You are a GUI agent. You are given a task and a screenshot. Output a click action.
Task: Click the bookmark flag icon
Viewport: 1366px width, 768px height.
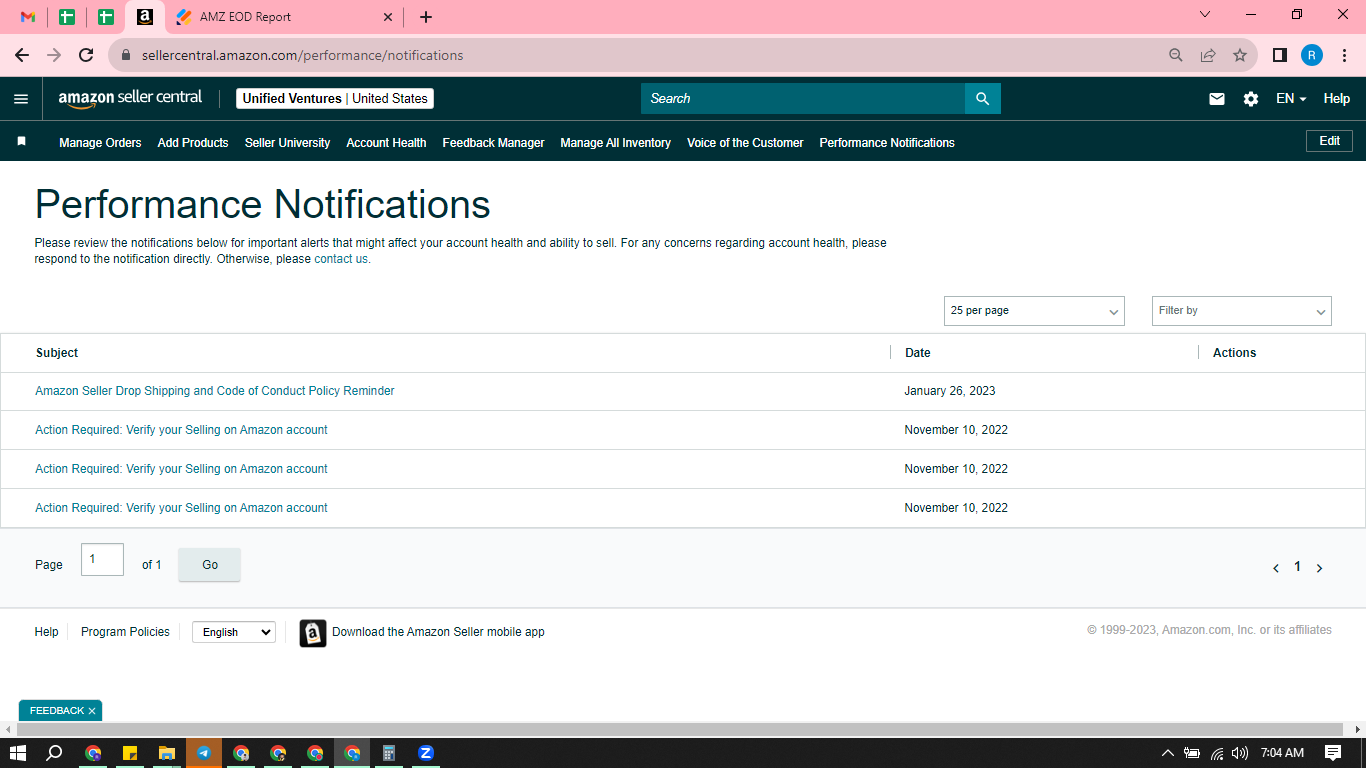point(21,142)
